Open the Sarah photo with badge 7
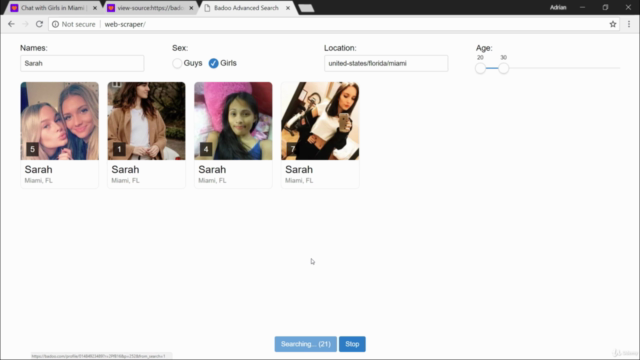Image resolution: width=640 pixels, height=360 pixels. click(320, 121)
